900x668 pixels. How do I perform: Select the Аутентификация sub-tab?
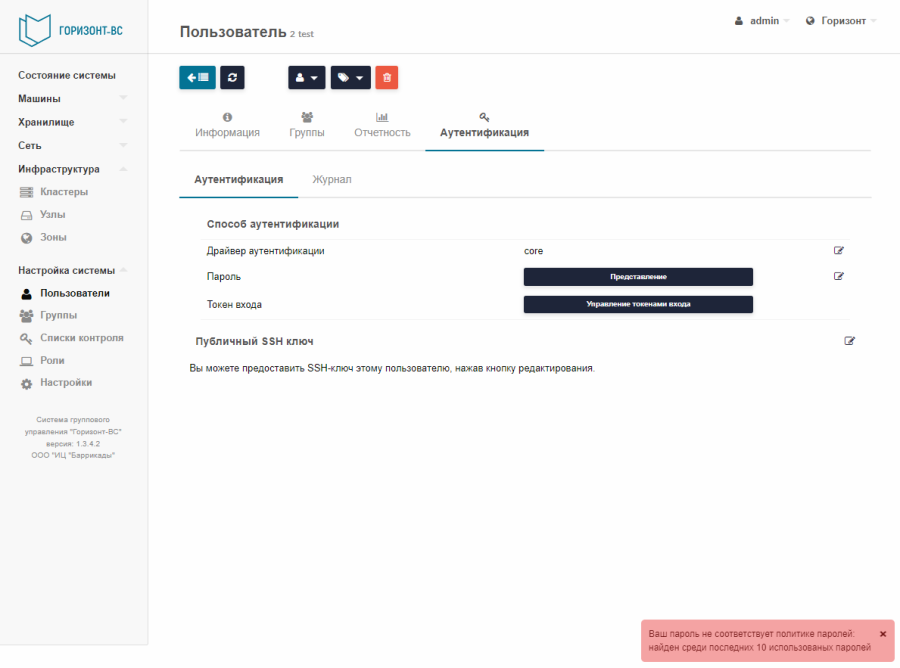click(x=239, y=180)
